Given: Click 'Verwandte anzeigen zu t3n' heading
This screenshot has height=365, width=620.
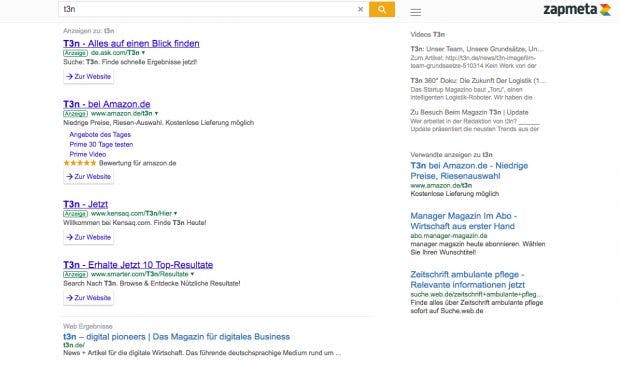Looking at the screenshot, I should [451, 155].
